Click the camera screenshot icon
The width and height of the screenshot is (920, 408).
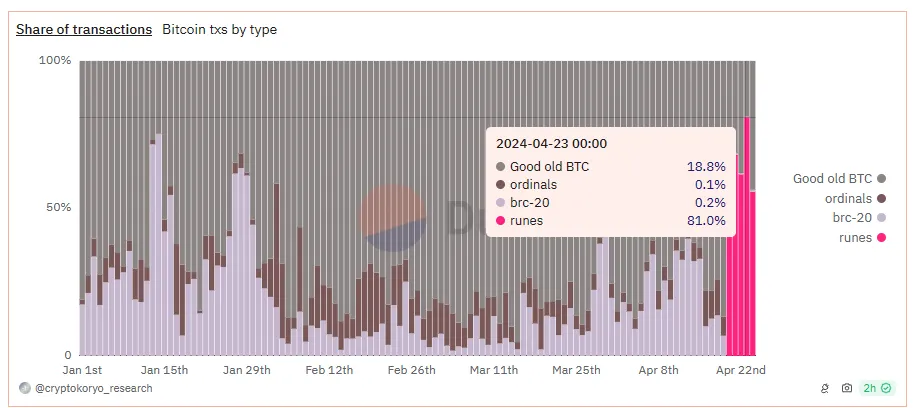tap(847, 388)
